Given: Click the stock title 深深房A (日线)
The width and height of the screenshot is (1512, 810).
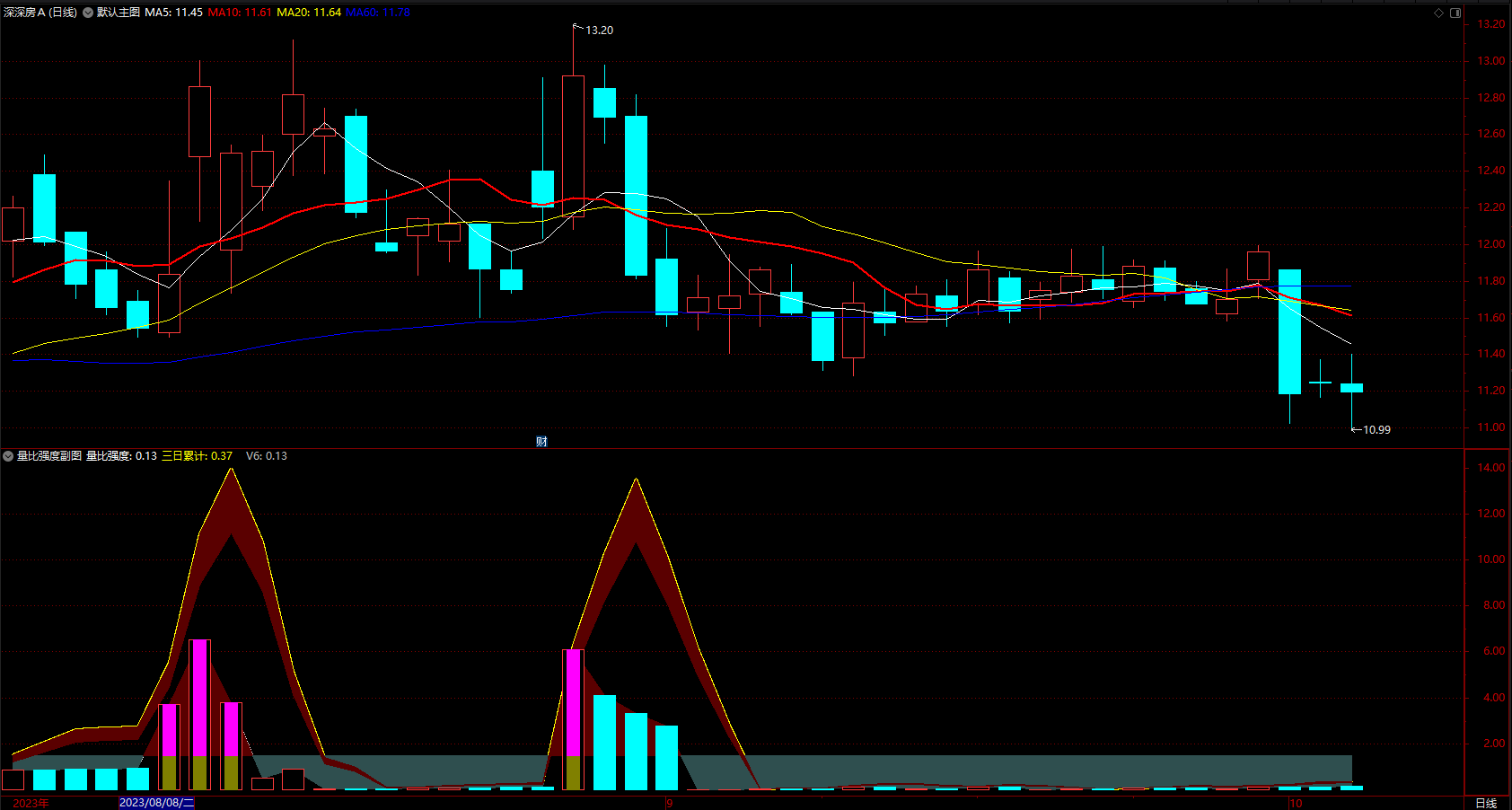Looking at the screenshot, I should 40,13.
